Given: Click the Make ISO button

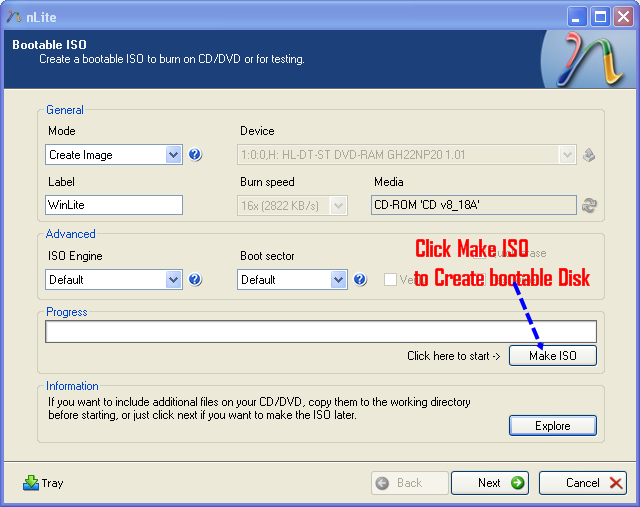Looking at the screenshot, I should click(553, 356).
